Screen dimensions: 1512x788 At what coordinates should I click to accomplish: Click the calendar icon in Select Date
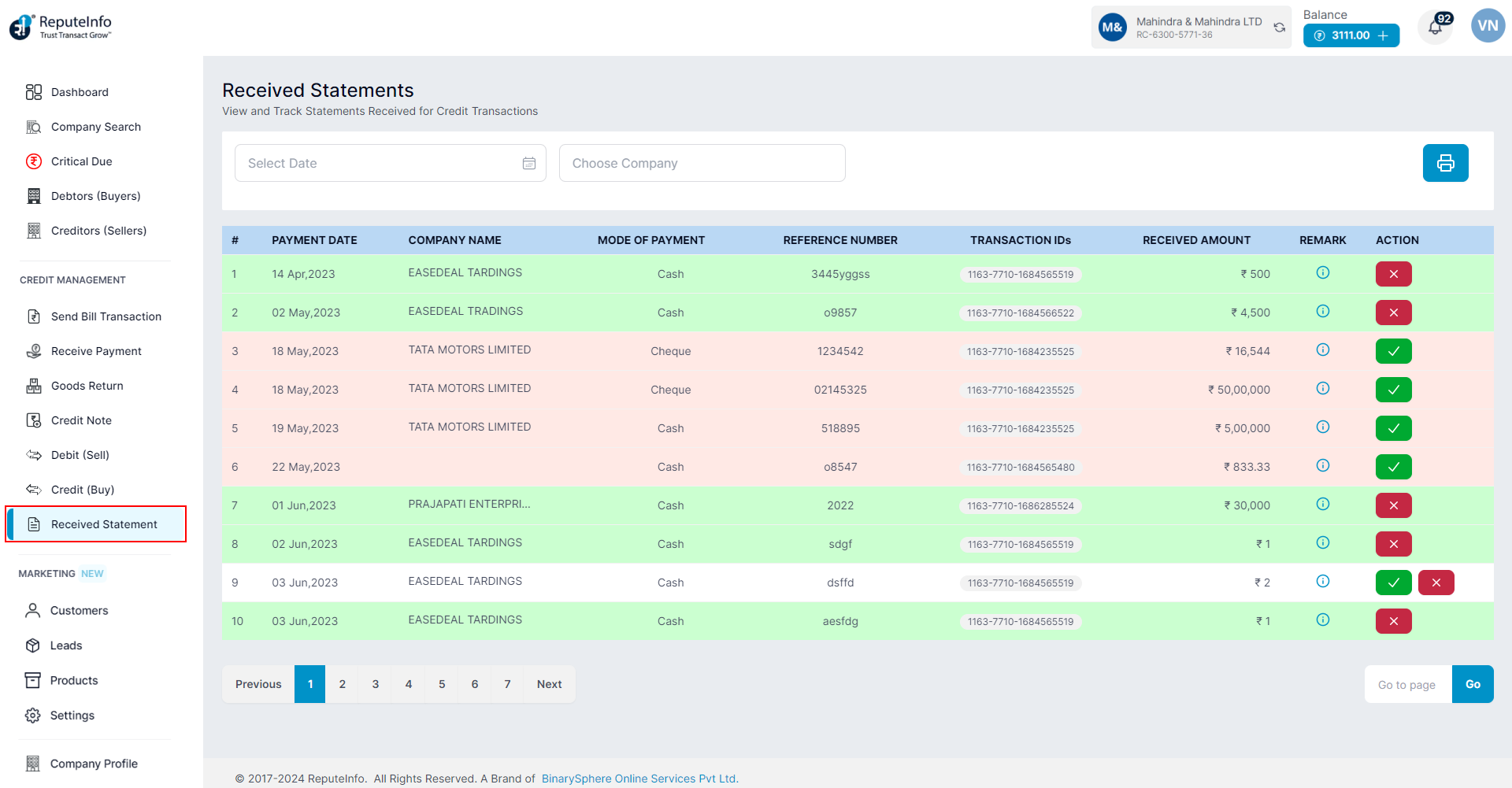coord(529,163)
